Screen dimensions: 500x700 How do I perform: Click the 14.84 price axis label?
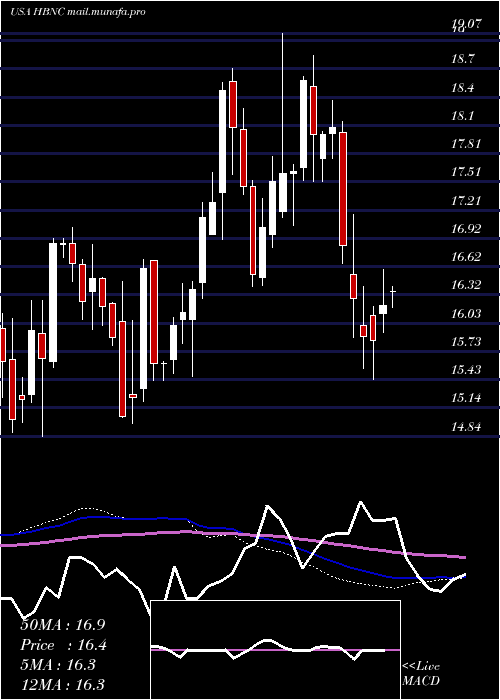pyautogui.click(x=465, y=426)
